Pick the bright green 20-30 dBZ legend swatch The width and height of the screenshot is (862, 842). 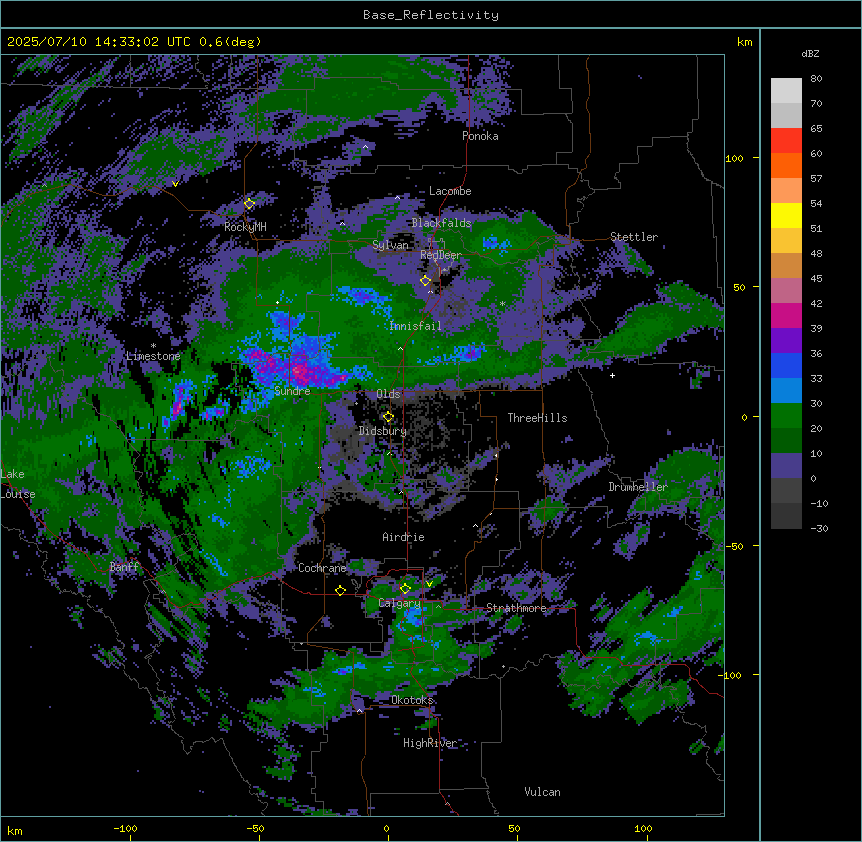pos(786,416)
